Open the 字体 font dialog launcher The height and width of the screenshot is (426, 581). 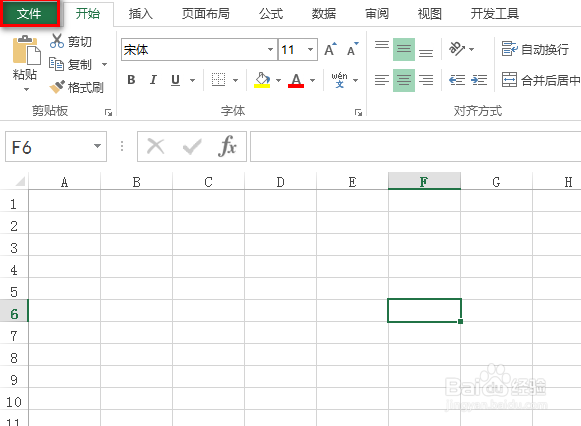[x=358, y=112]
